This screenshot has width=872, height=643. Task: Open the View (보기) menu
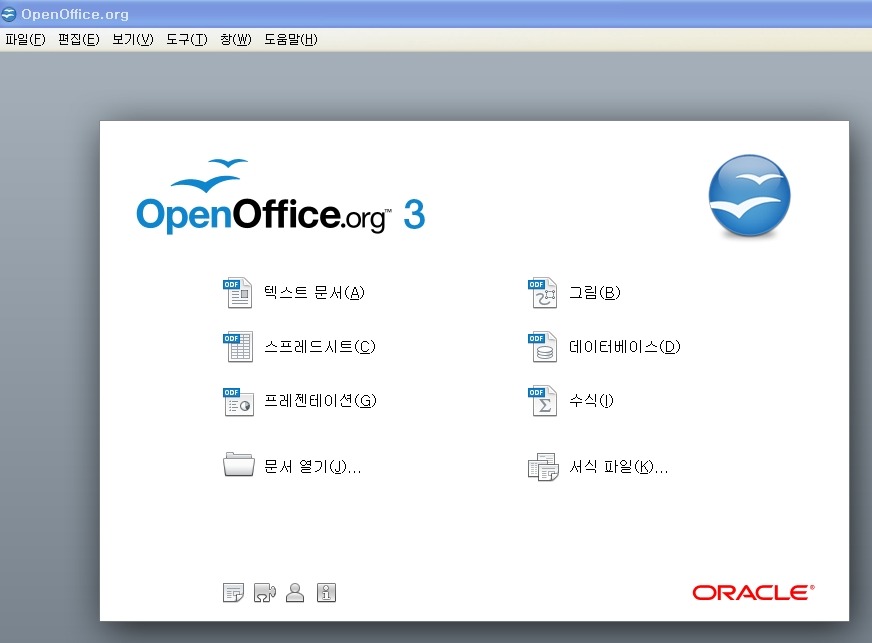133,40
